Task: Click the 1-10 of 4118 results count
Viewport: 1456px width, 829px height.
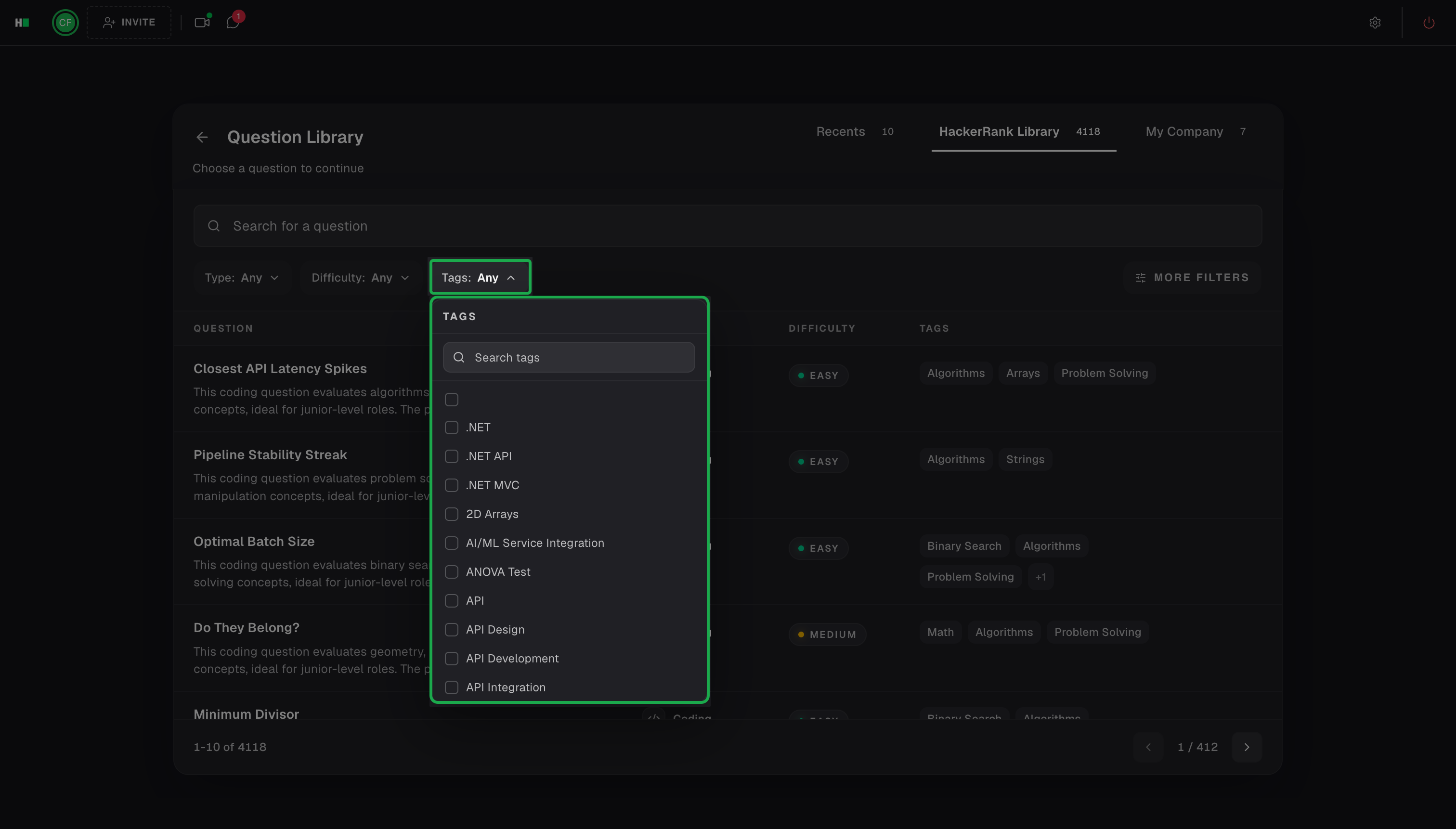Action: [x=230, y=747]
